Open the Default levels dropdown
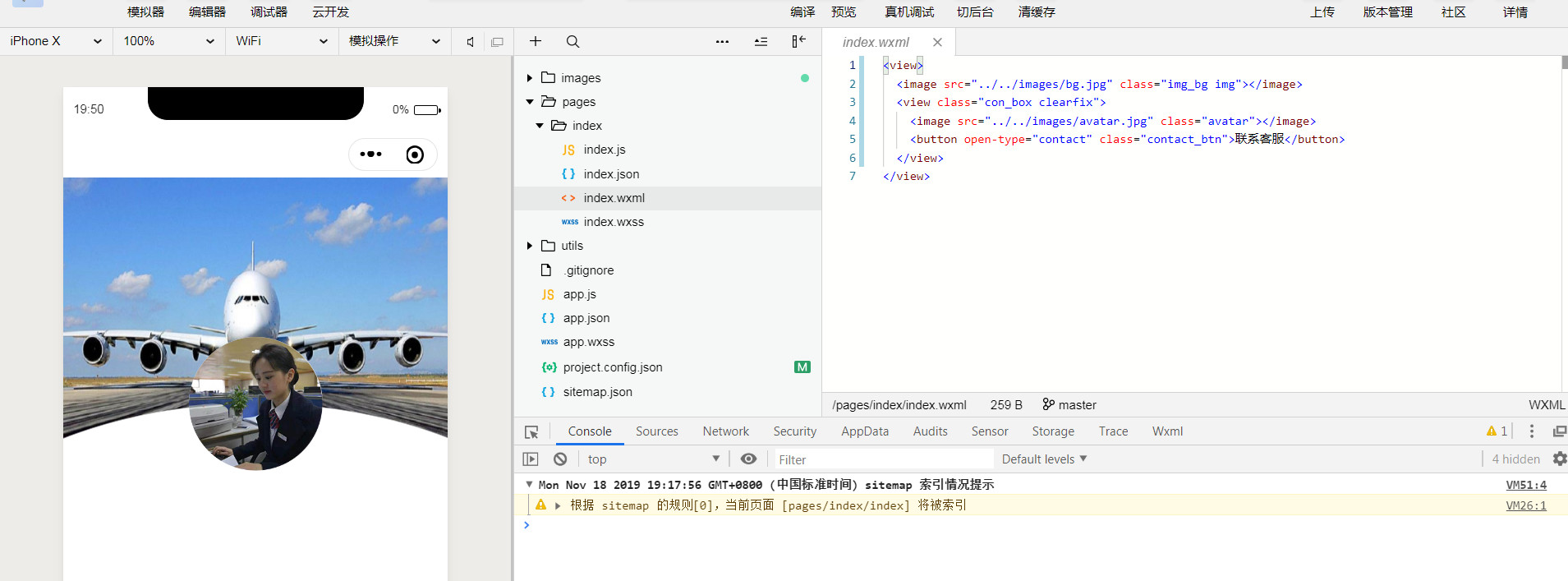Screen dimensions: 1568x581 (x=1044, y=459)
